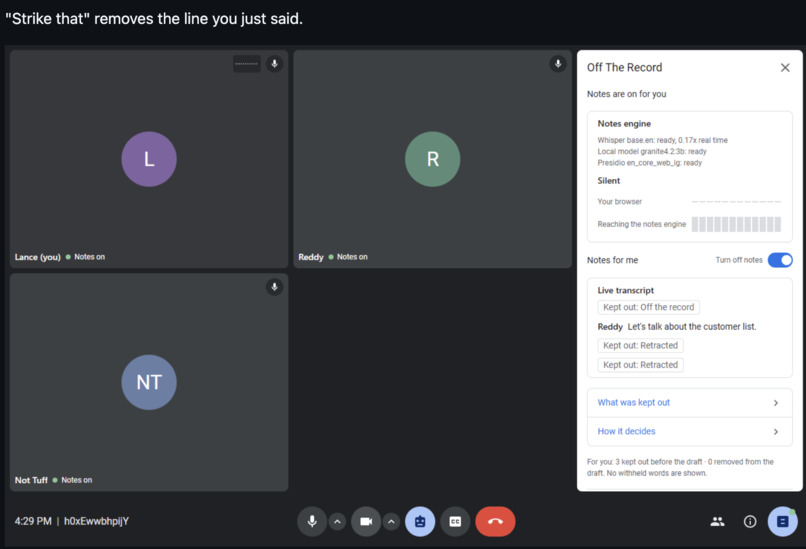The width and height of the screenshot is (806, 549).
Task: Click the first Kept out: Retracted chip
Action: 640,345
